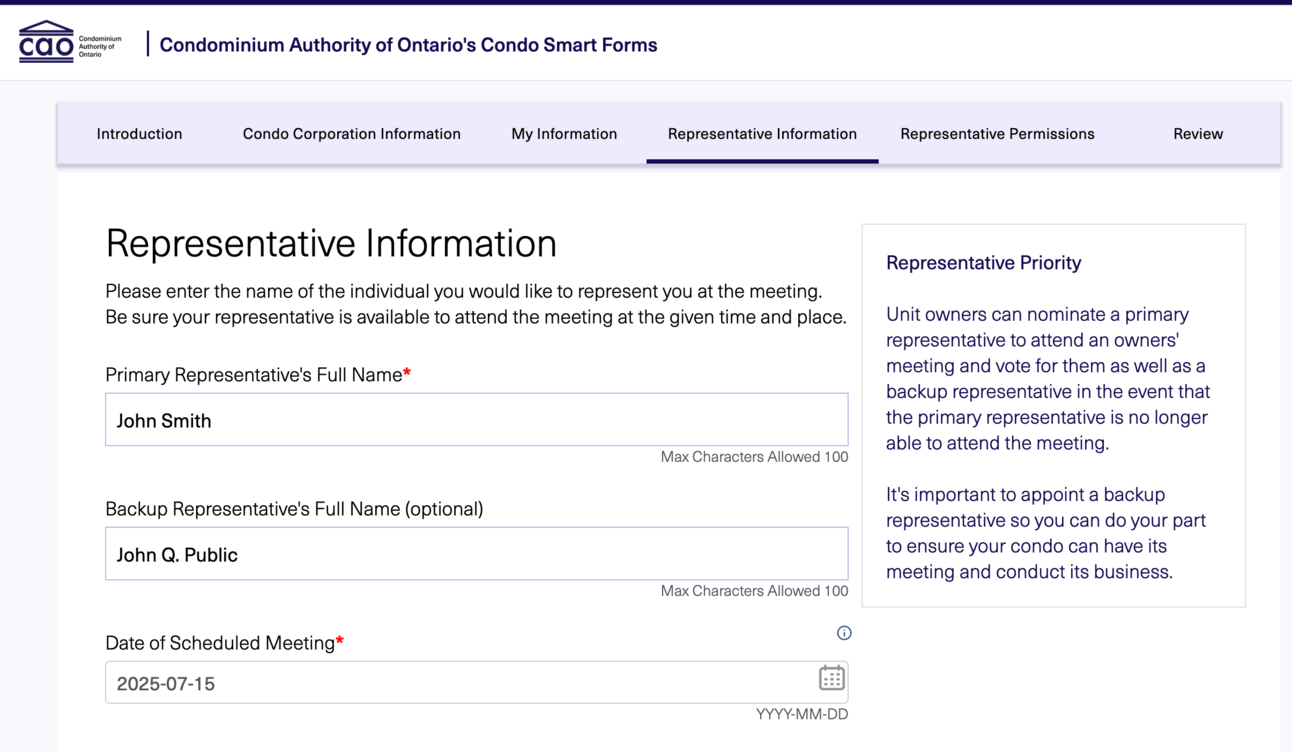Switch to the My Information tab
Viewport: 1292px width, 752px height.
pos(564,133)
